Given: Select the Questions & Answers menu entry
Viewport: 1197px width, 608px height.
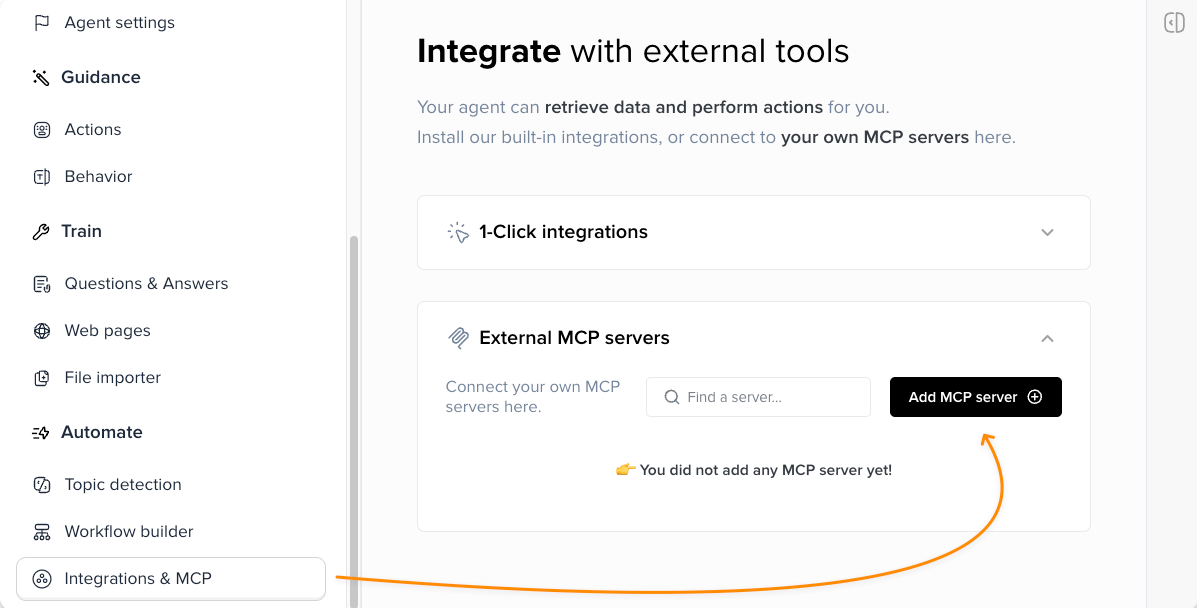Looking at the screenshot, I should tap(146, 283).
